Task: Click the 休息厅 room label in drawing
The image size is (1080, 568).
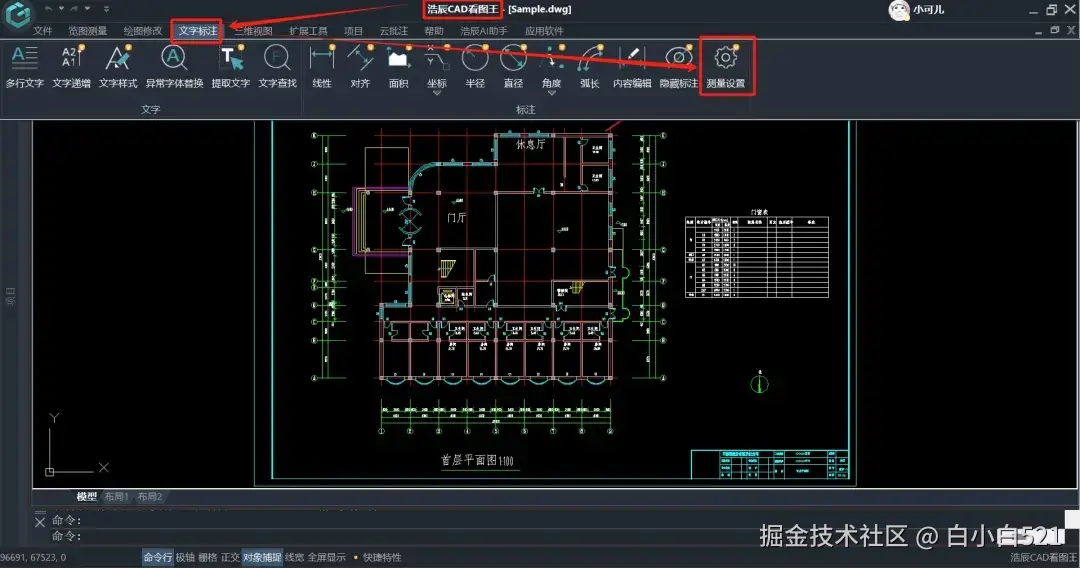Action: tap(530, 145)
